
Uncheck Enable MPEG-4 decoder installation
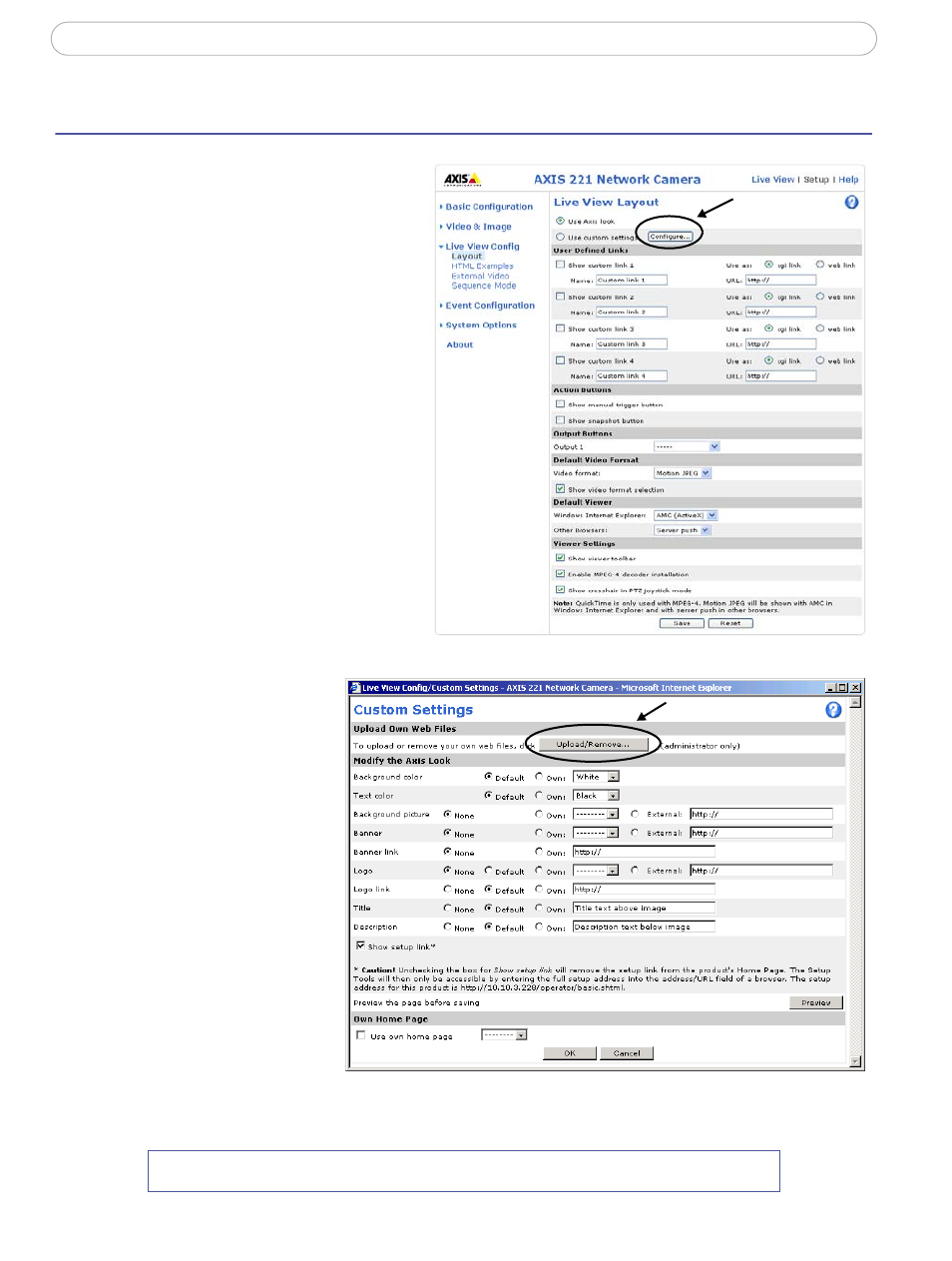pyautogui.click(x=560, y=574)
